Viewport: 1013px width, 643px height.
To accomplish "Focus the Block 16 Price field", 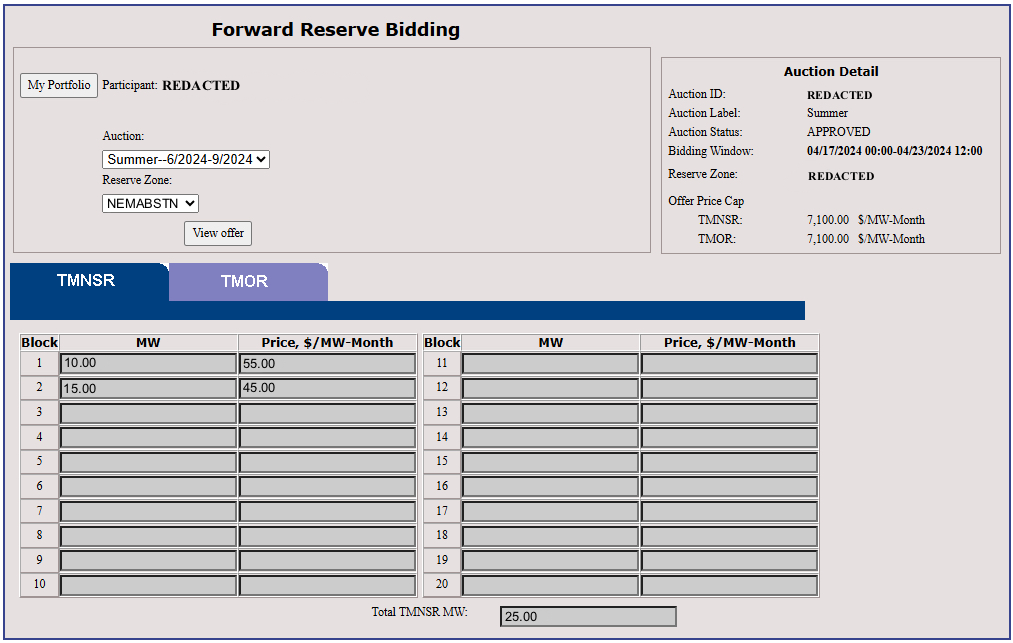I will point(729,487).
